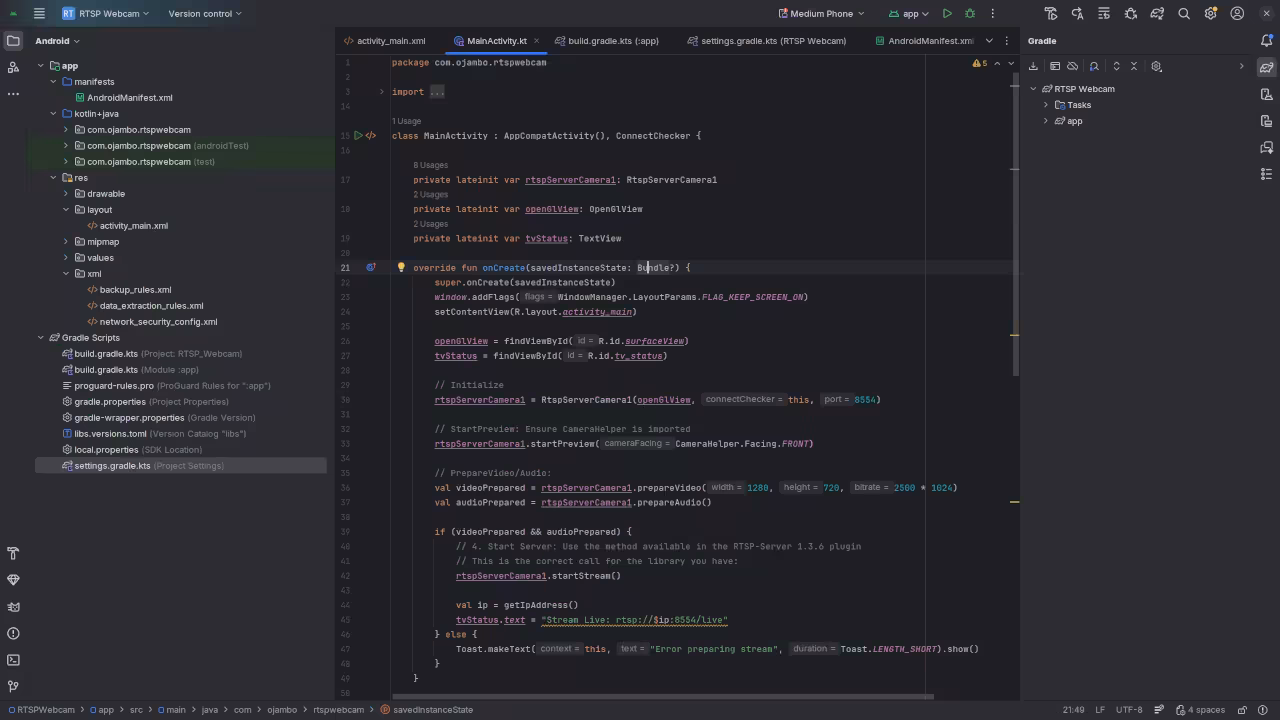Switch to the build.gradle.kts (:app) tab
The width and height of the screenshot is (1280, 720).
pos(612,41)
